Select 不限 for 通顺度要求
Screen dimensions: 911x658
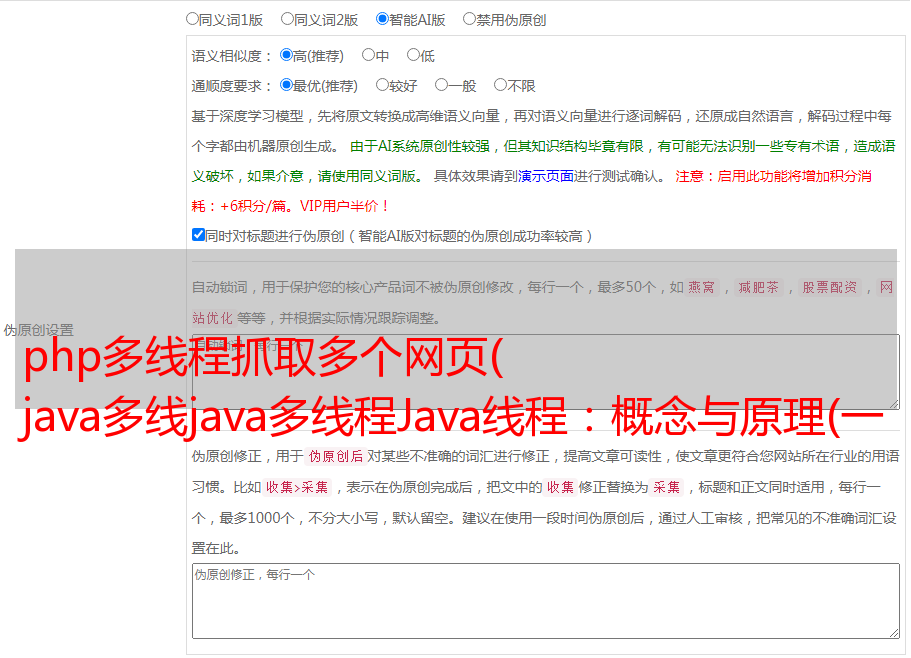500,86
